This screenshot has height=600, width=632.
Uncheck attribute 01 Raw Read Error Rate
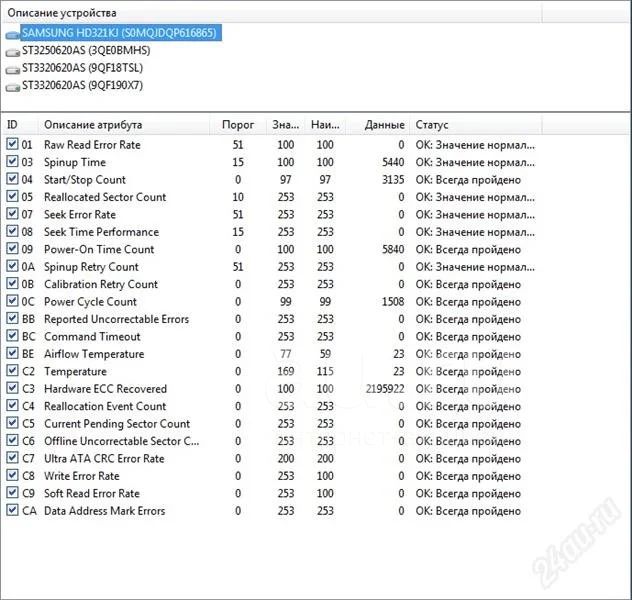[x=12, y=144]
